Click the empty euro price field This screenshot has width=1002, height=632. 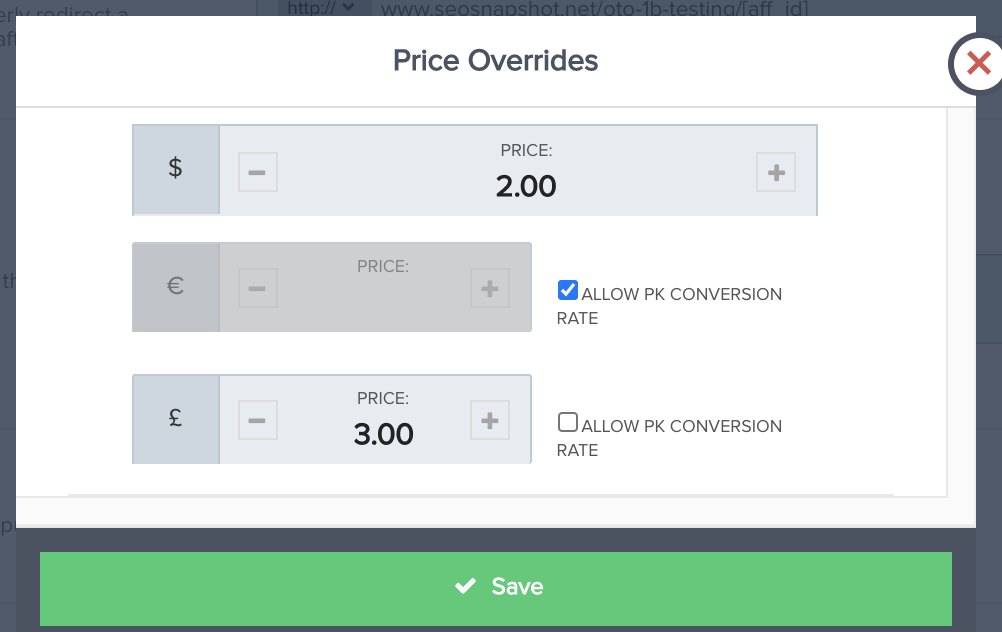[x=383, y=300]
